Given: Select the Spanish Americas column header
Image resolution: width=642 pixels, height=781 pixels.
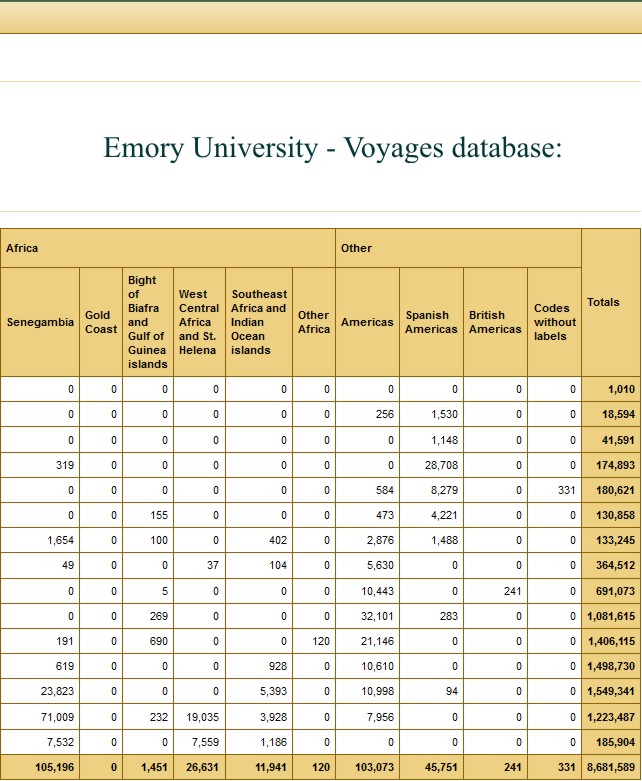Looking at the screenshot, I should (x=431, y=322).
